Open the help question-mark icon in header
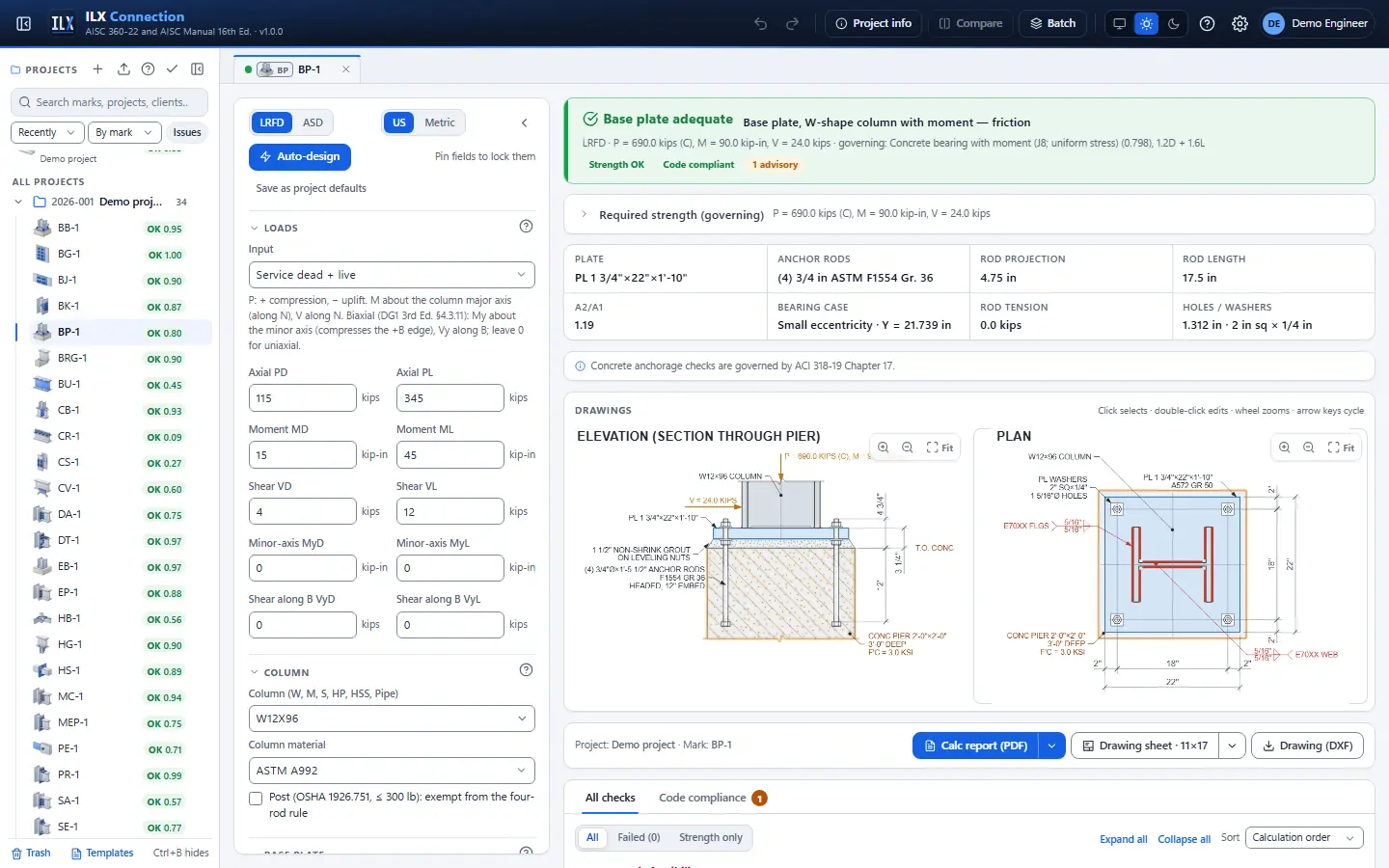The width and height of the screenshot is (1389, 868). (1208, 23)
